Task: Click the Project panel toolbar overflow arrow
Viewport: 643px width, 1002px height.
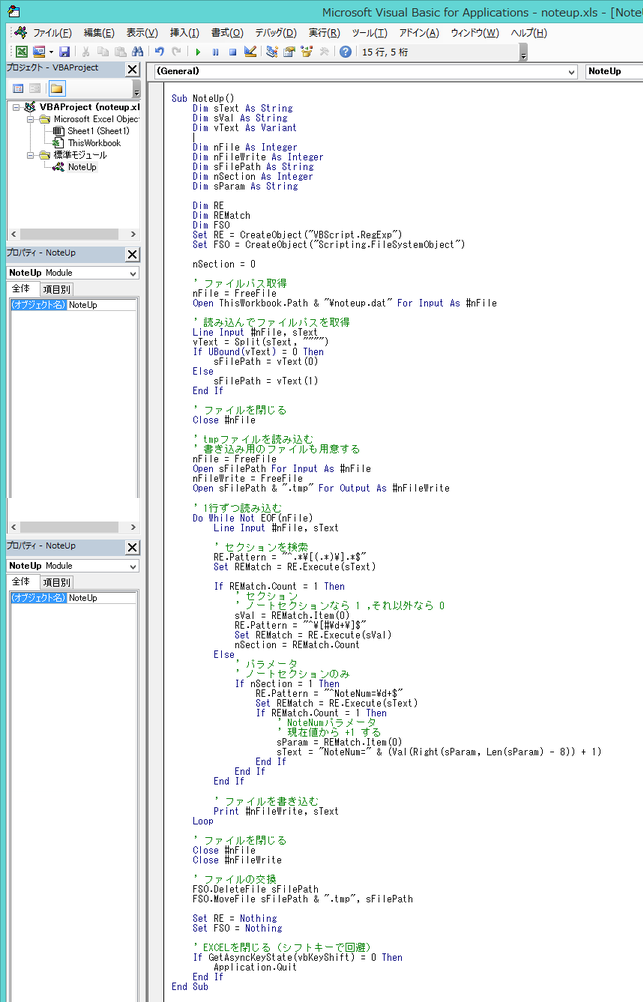Action: coord(136,89)
